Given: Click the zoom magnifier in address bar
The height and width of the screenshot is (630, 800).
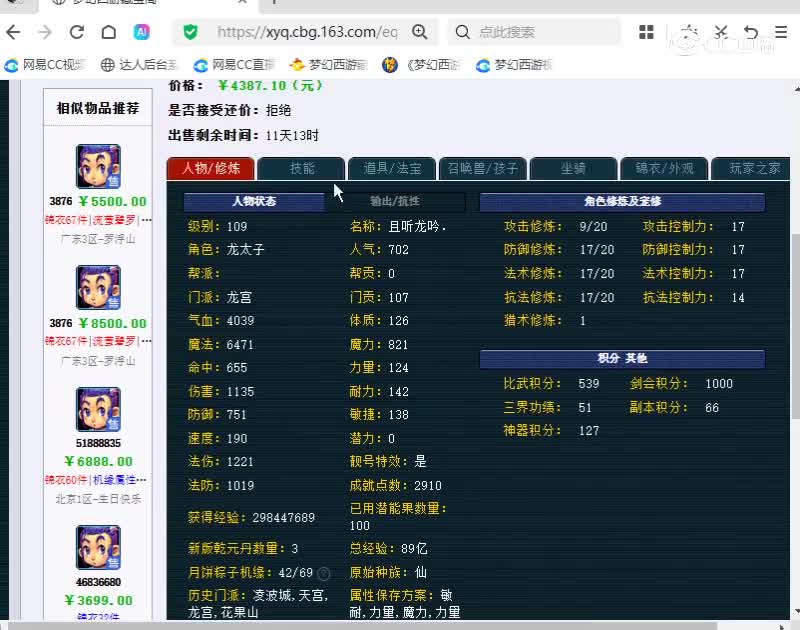Looking at the screenshot, I should (419, 32).
